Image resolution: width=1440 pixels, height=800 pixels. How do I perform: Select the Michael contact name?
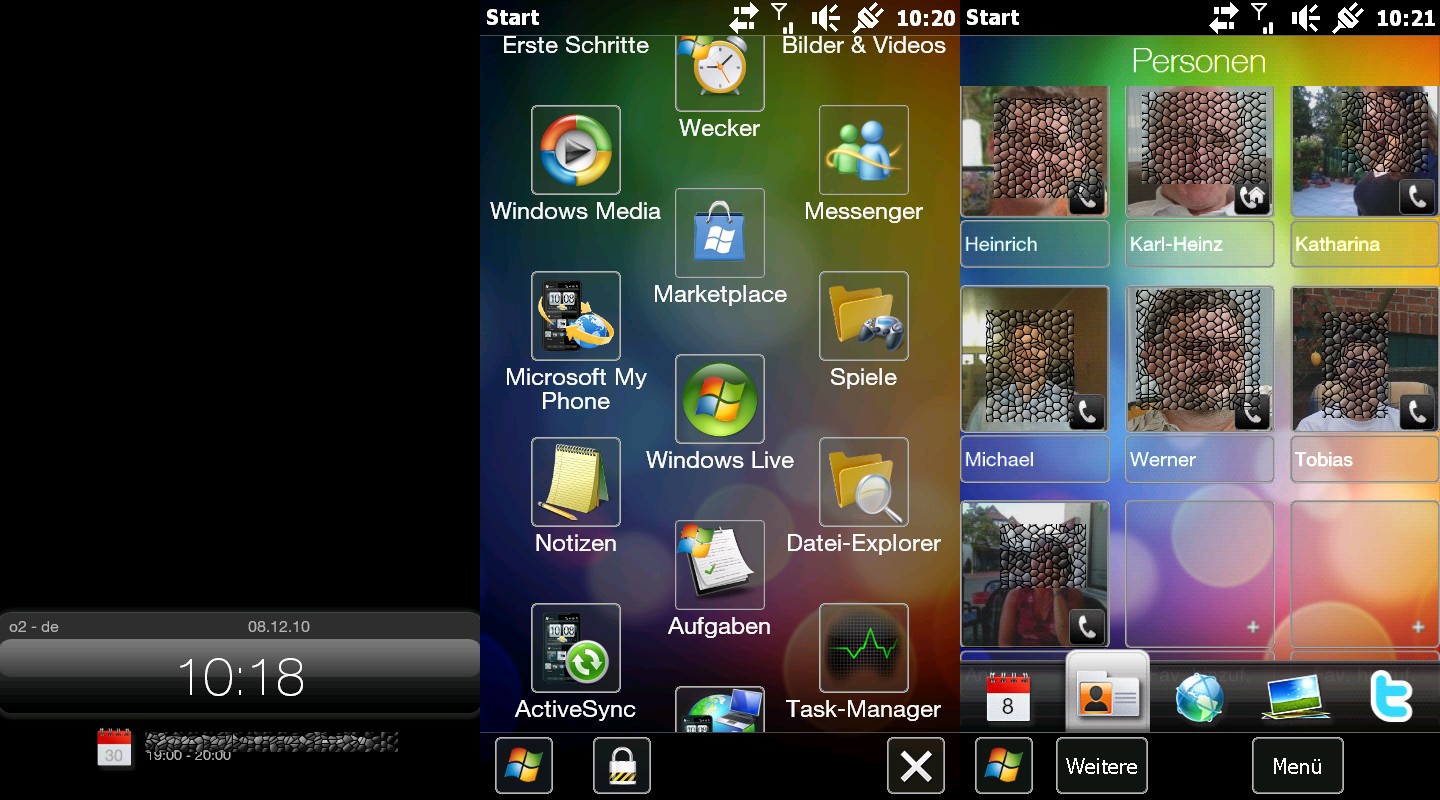point(1035,459)
